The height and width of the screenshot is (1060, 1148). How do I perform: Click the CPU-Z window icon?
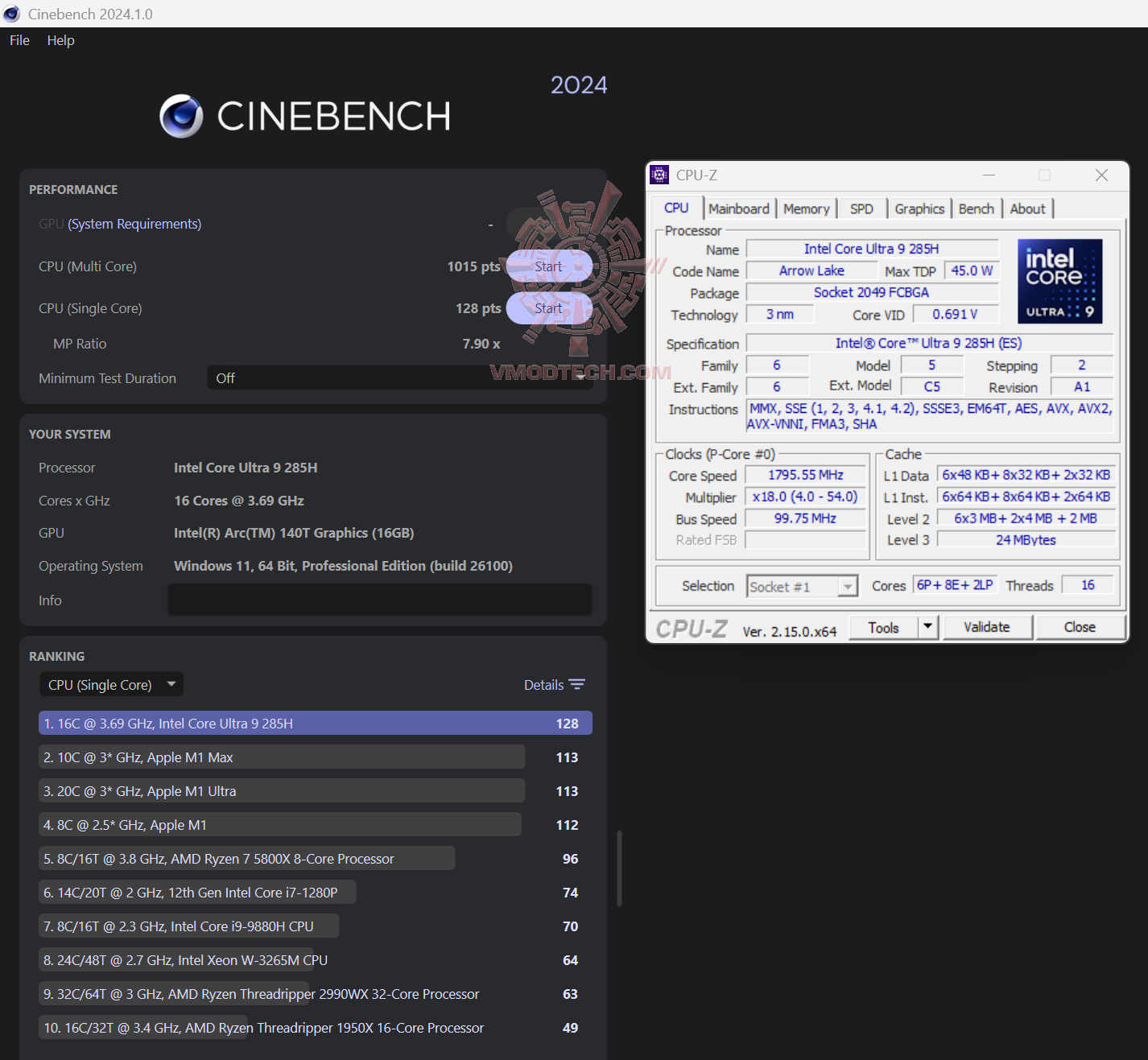pyautogui.click(x=660, y=175)
